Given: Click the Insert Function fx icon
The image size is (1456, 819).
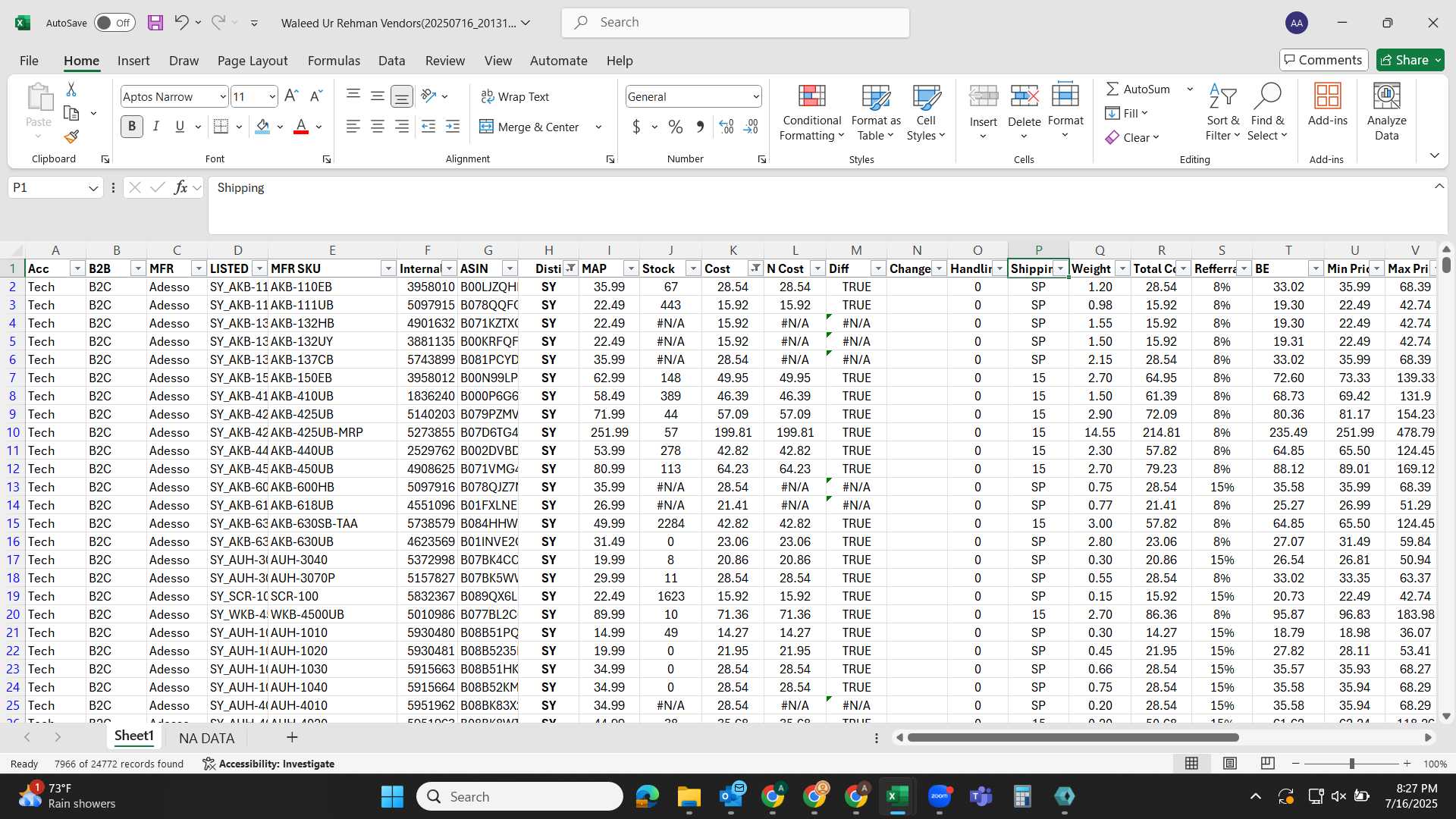Looking at the screenshot, I should click(180, 187).
